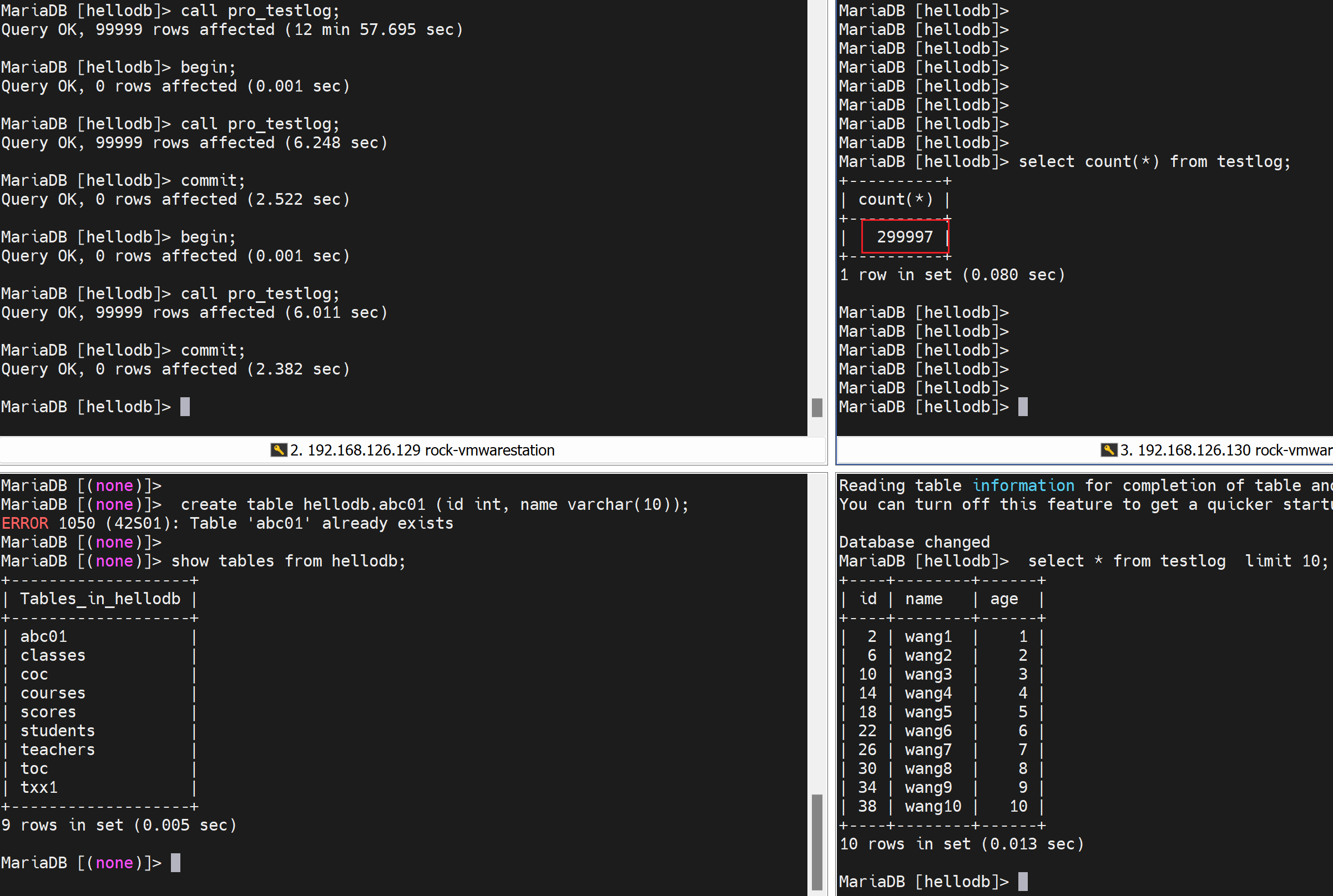
Task: Click 'abc01' in the hellodb tables list
Action: coord(43,636)
